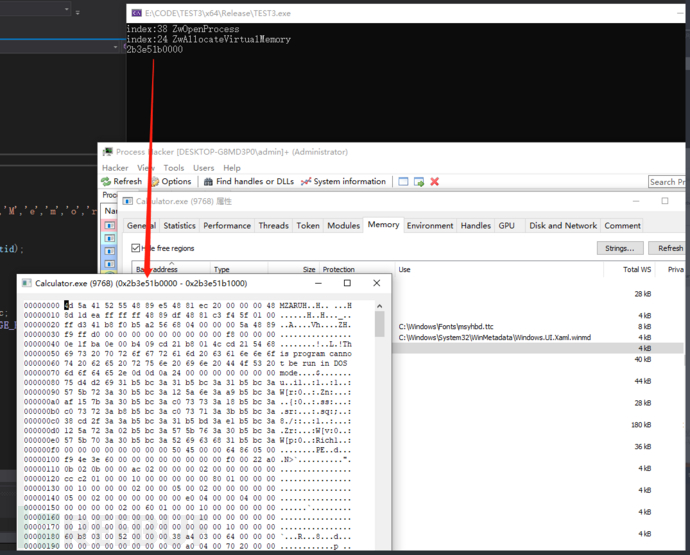
Task: Open the View menu in Process Hacker
Action: [146, 168]
